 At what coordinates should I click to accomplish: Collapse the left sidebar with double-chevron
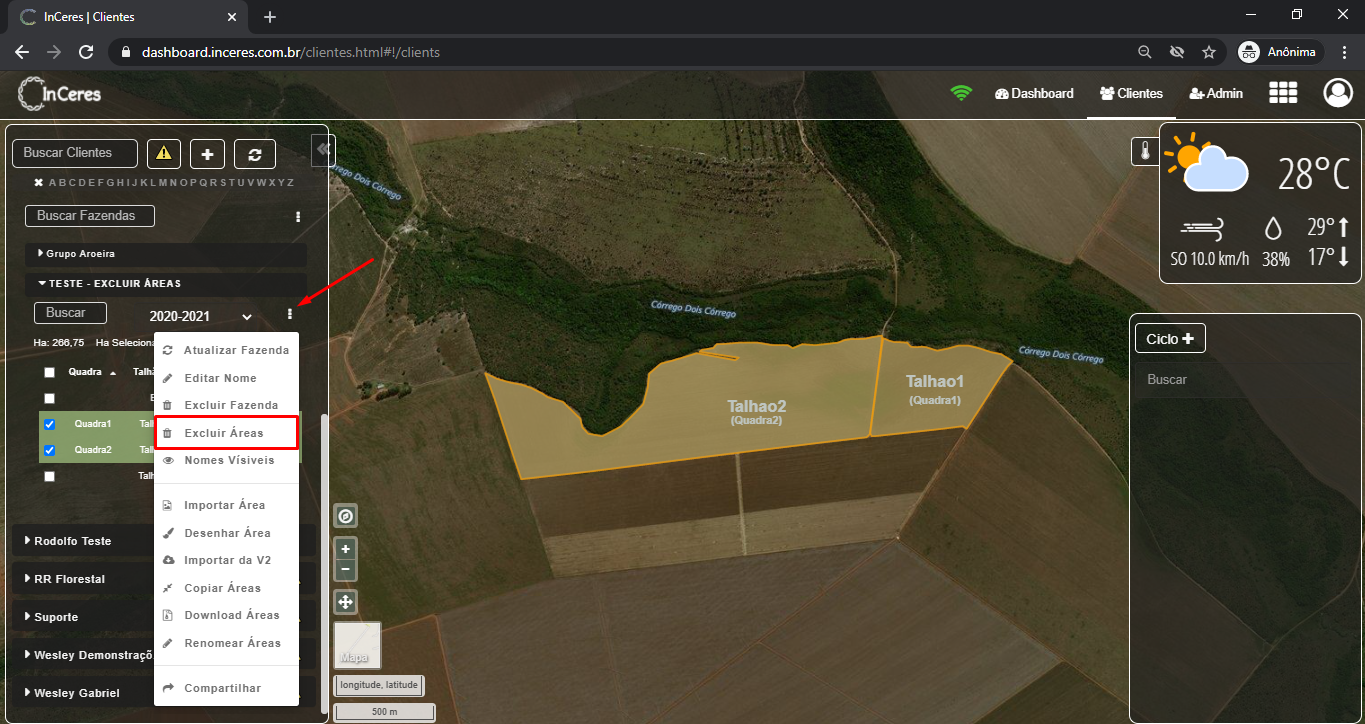click(x=323, y=149)
